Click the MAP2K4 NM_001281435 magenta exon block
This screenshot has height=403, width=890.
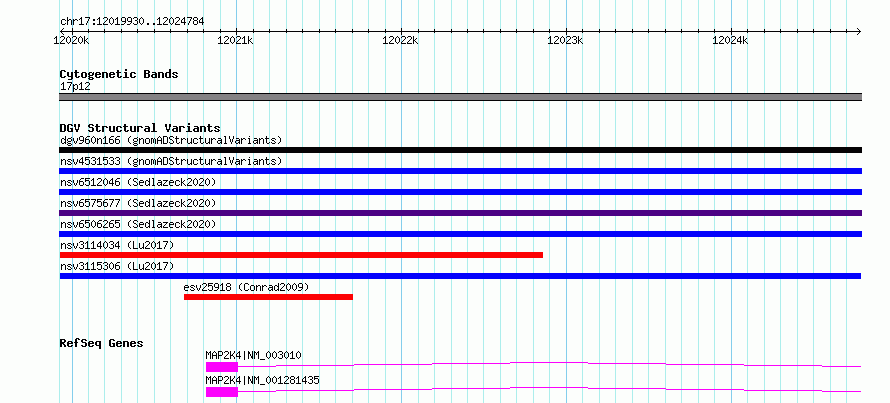[x=222, y=392]
